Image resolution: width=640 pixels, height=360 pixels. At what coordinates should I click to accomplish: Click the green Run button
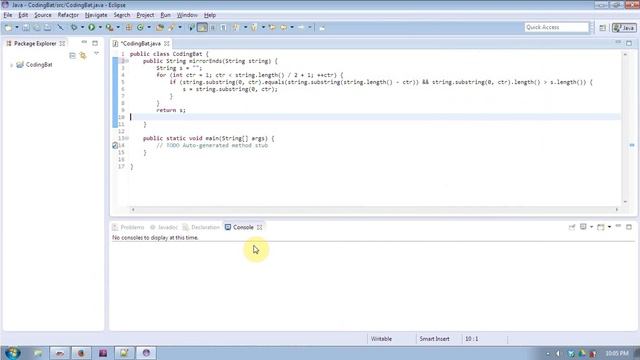(92, 27)
